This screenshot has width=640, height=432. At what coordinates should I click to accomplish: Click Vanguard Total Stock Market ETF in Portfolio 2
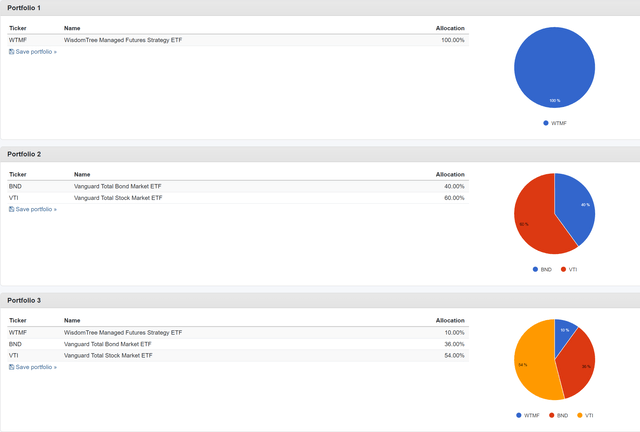118,198
